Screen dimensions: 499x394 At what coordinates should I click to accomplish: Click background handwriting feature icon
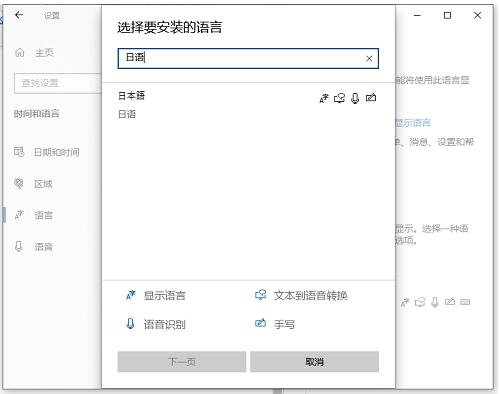[450, 302]
